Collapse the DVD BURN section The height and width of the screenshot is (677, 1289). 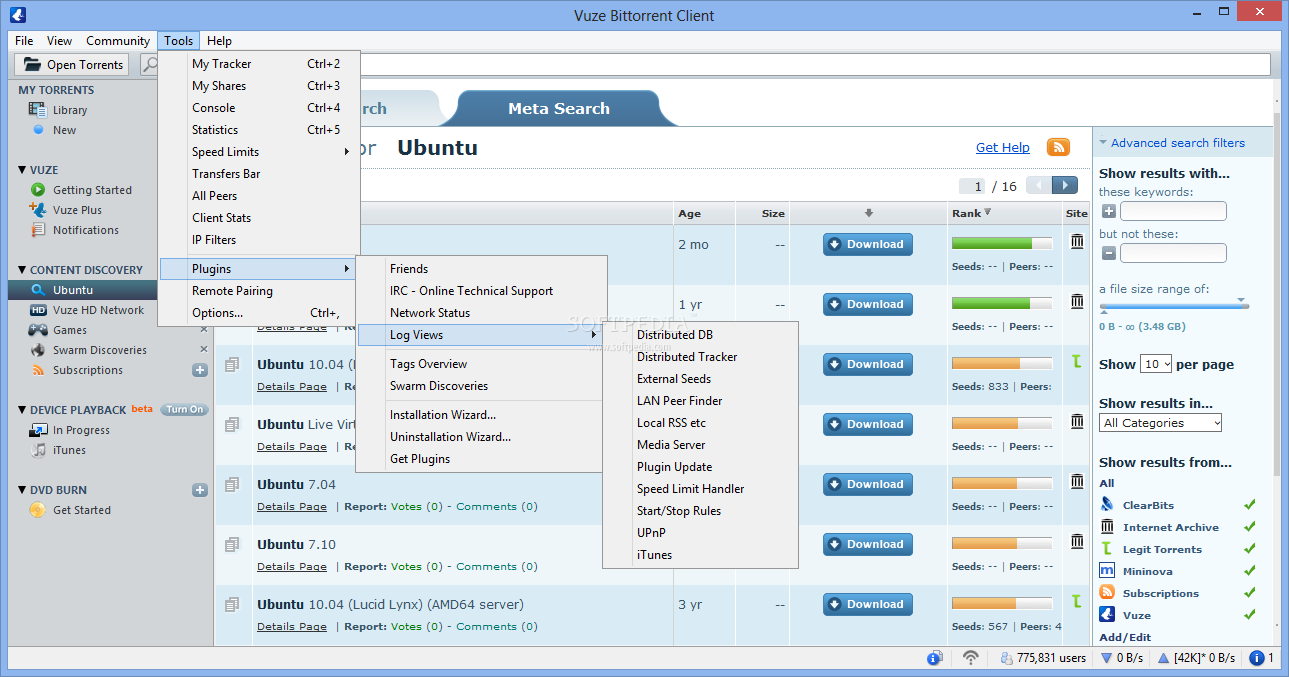point(22,490)
